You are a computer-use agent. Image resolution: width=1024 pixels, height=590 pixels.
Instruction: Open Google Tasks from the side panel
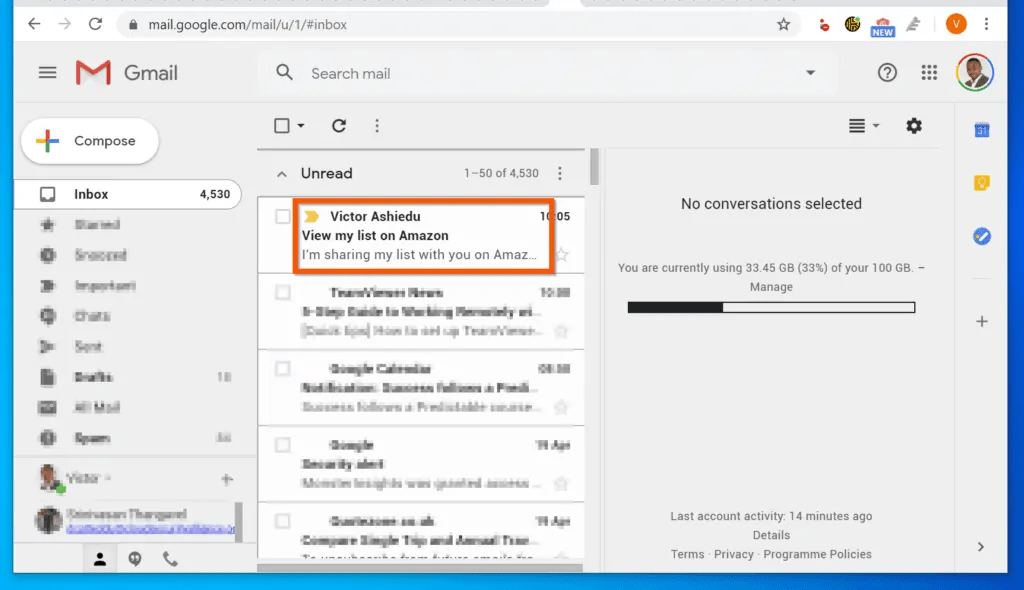(981, 236)
